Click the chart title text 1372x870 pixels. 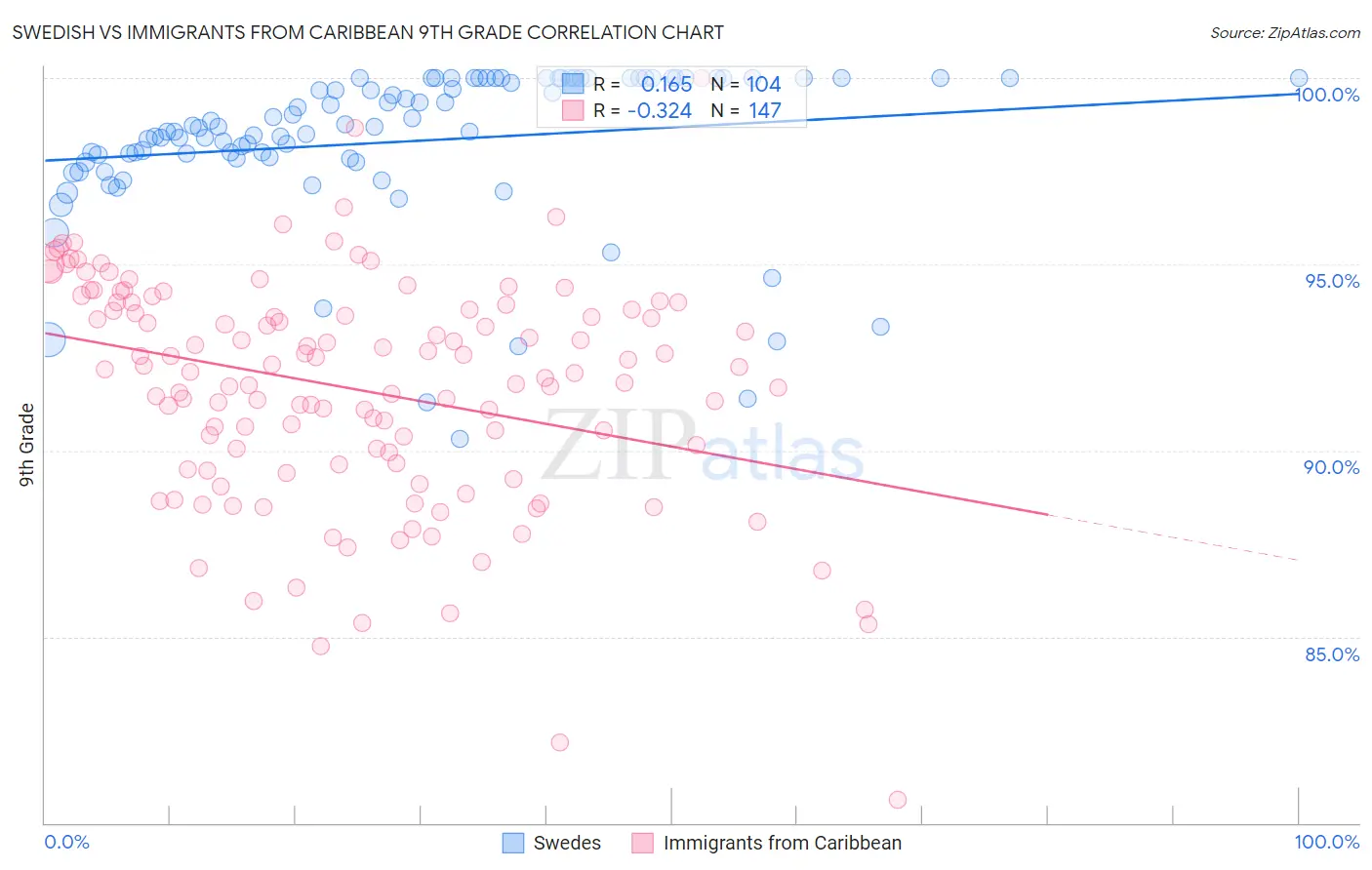[x=368, y=32]
